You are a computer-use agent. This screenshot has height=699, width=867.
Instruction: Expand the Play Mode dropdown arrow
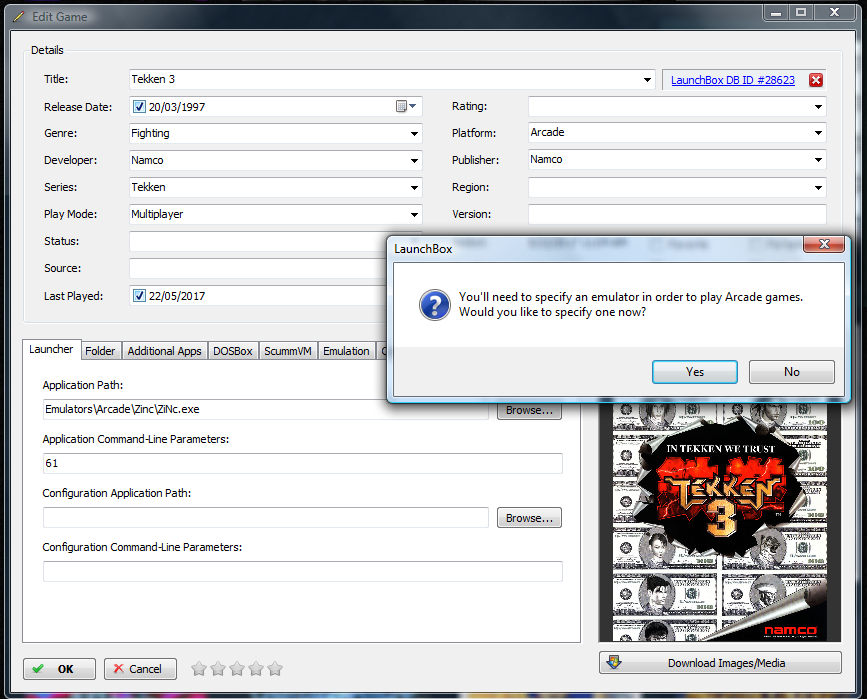(x=414, y=215)
